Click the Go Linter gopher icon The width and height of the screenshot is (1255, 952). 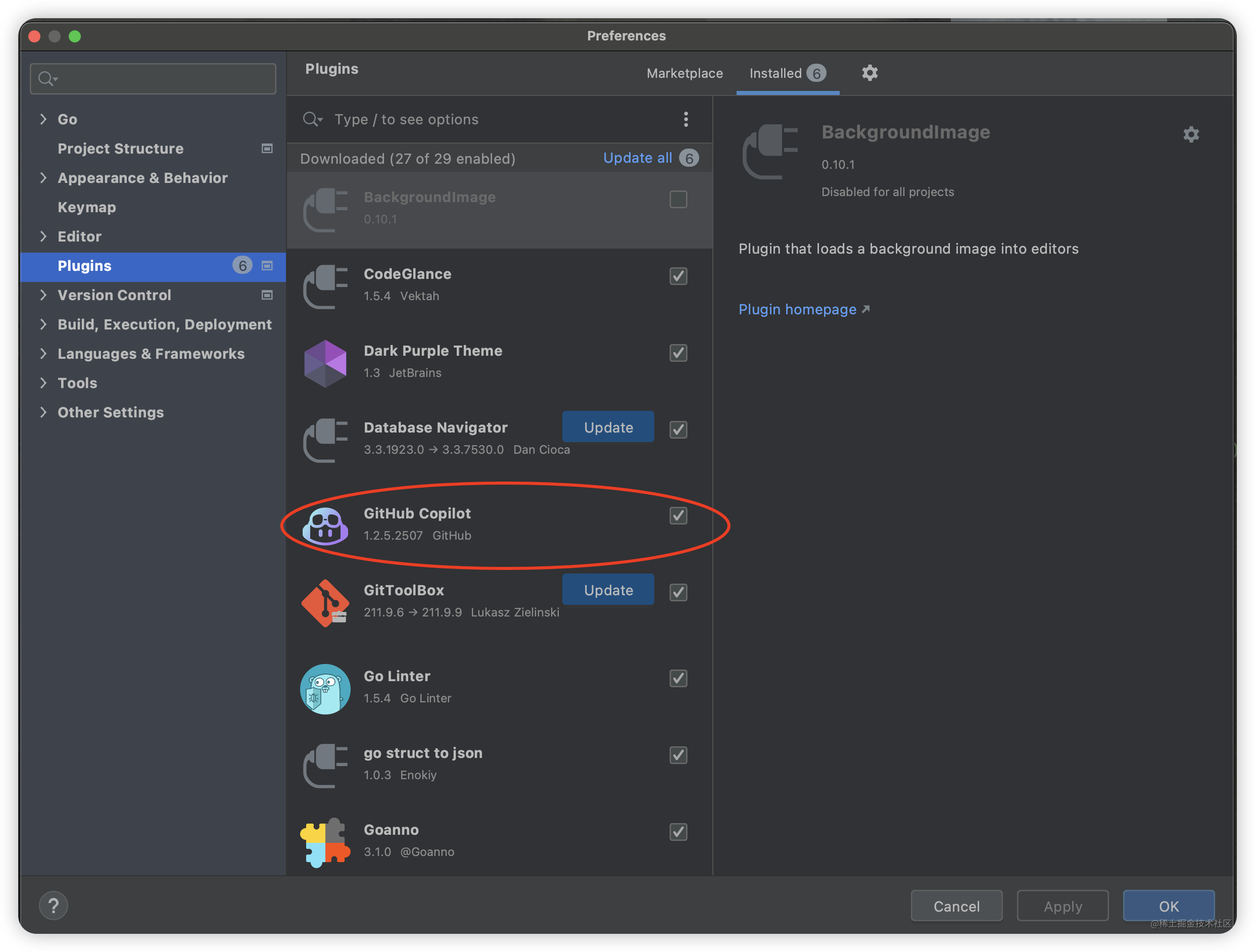click(325, 689)
